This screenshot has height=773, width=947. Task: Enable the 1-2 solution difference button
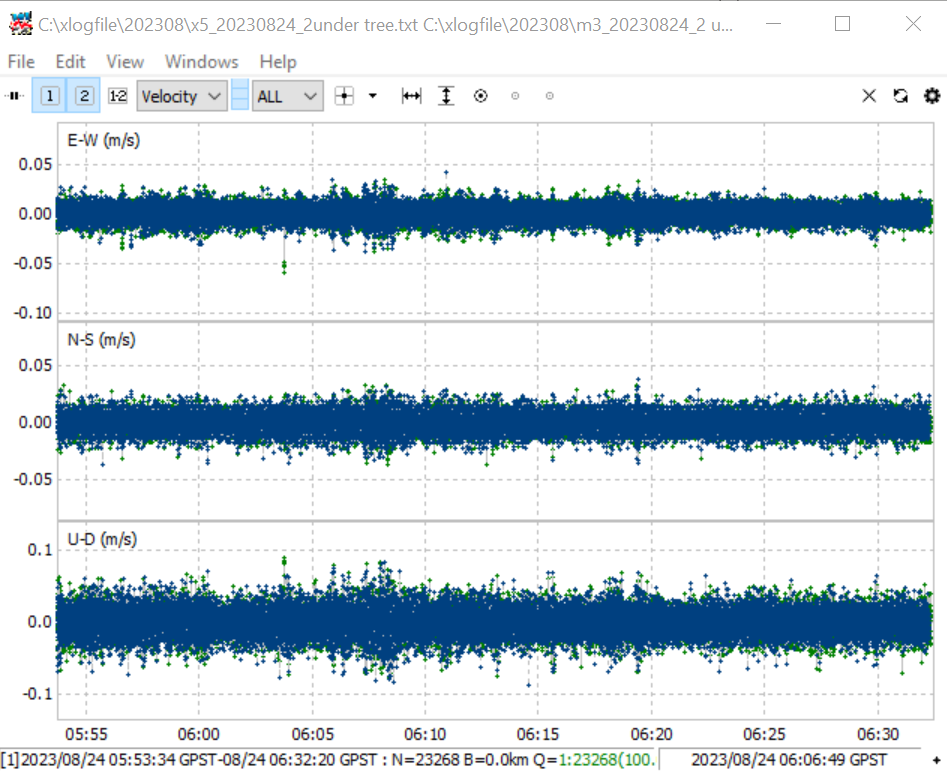118,95
